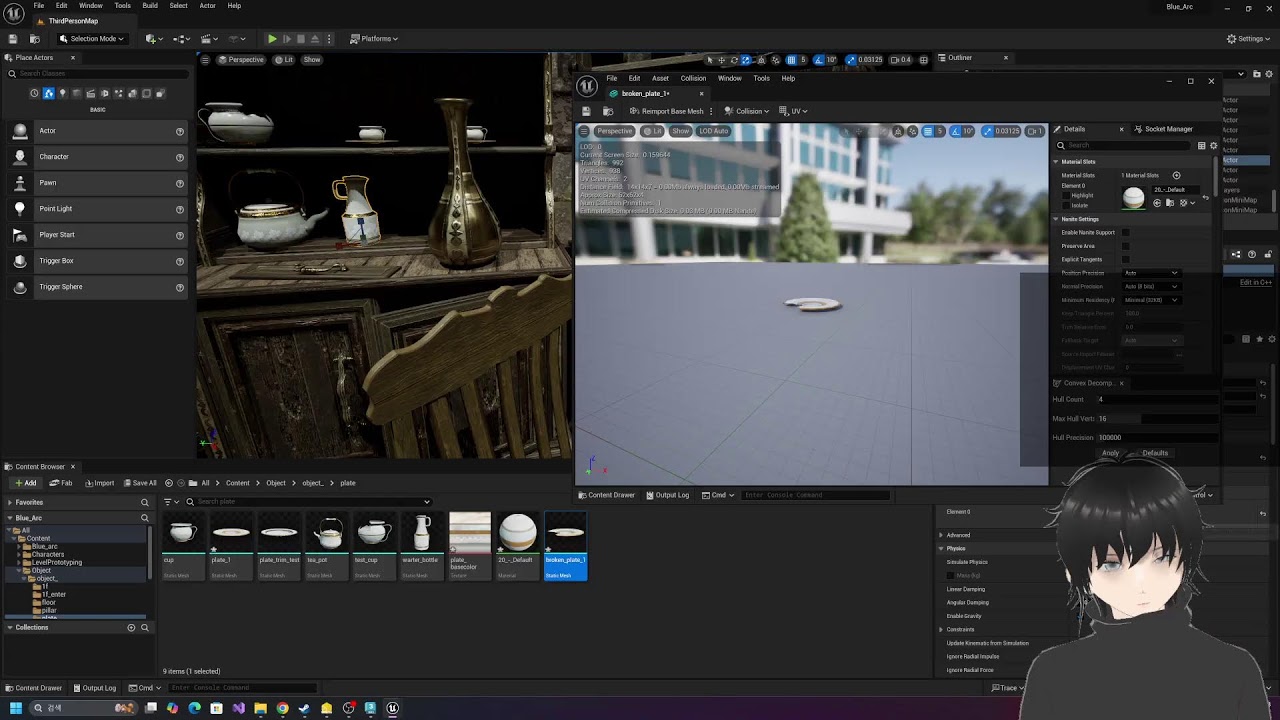Select LevelPrototyping folder

[x=56, y=562]
